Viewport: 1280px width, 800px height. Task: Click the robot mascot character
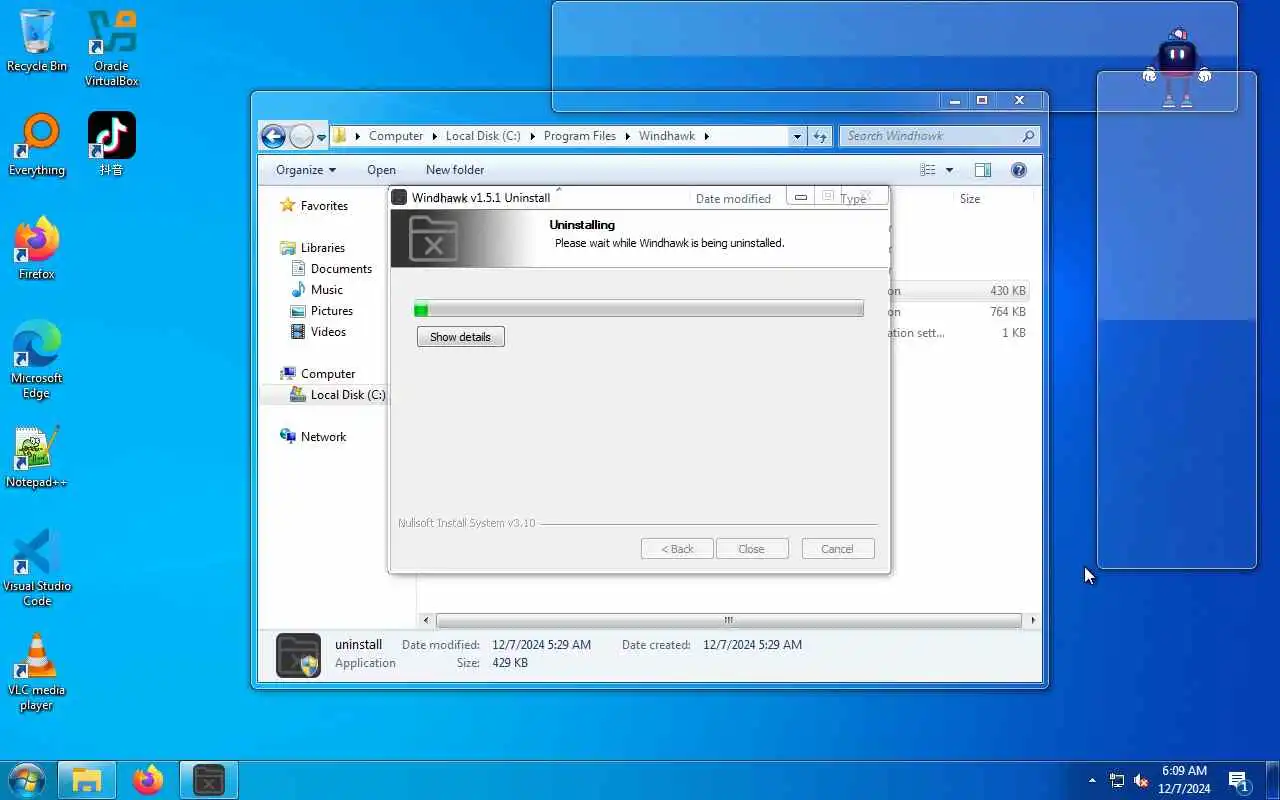click(1177, 68)
